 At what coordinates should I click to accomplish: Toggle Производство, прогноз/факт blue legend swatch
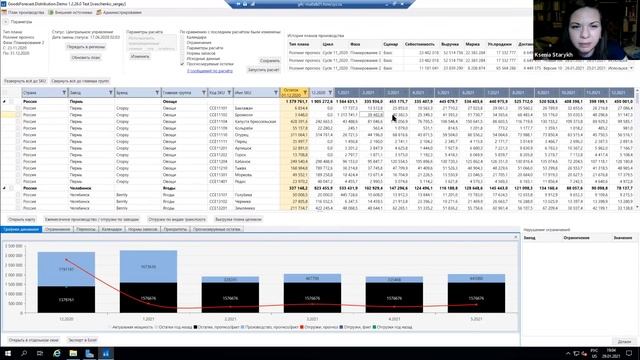point(242,327)
